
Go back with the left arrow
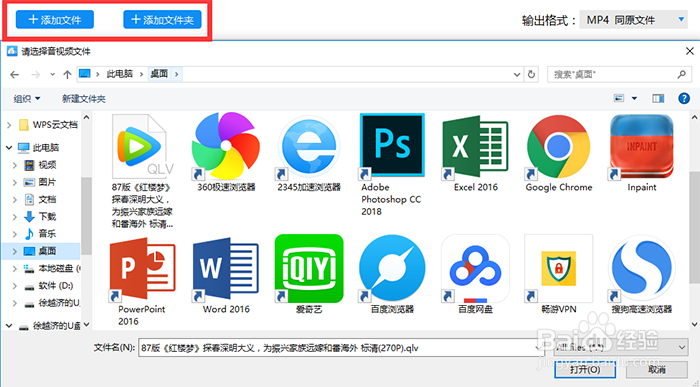point(14,75)
